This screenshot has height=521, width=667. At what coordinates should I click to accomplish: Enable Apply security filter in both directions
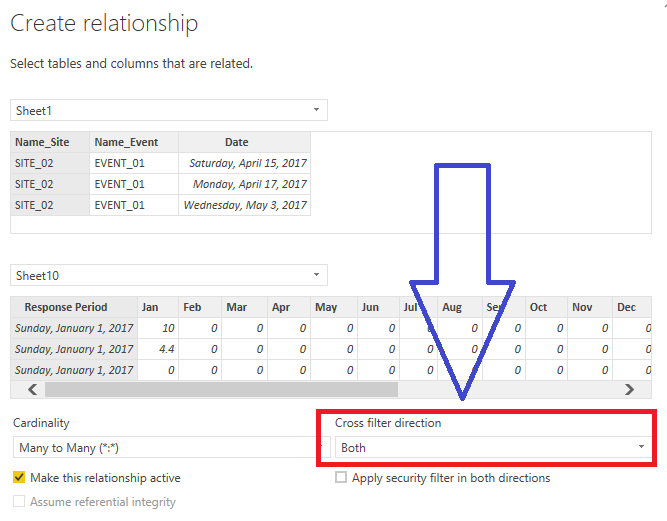click(x=341, y=478)
